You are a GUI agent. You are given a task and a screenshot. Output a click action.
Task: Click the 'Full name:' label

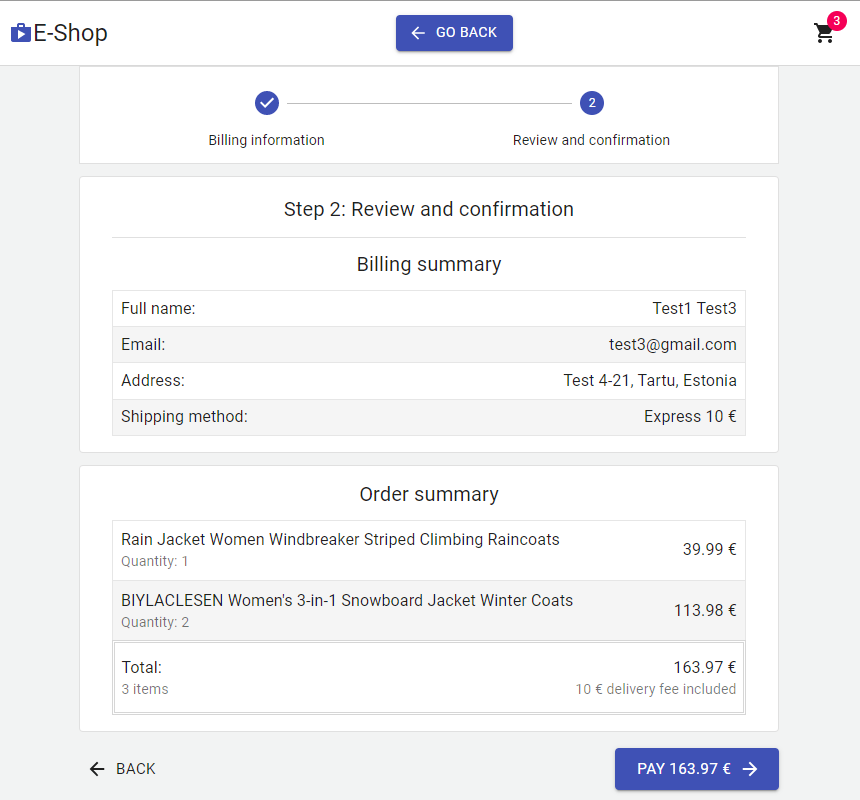pos(158,308)
